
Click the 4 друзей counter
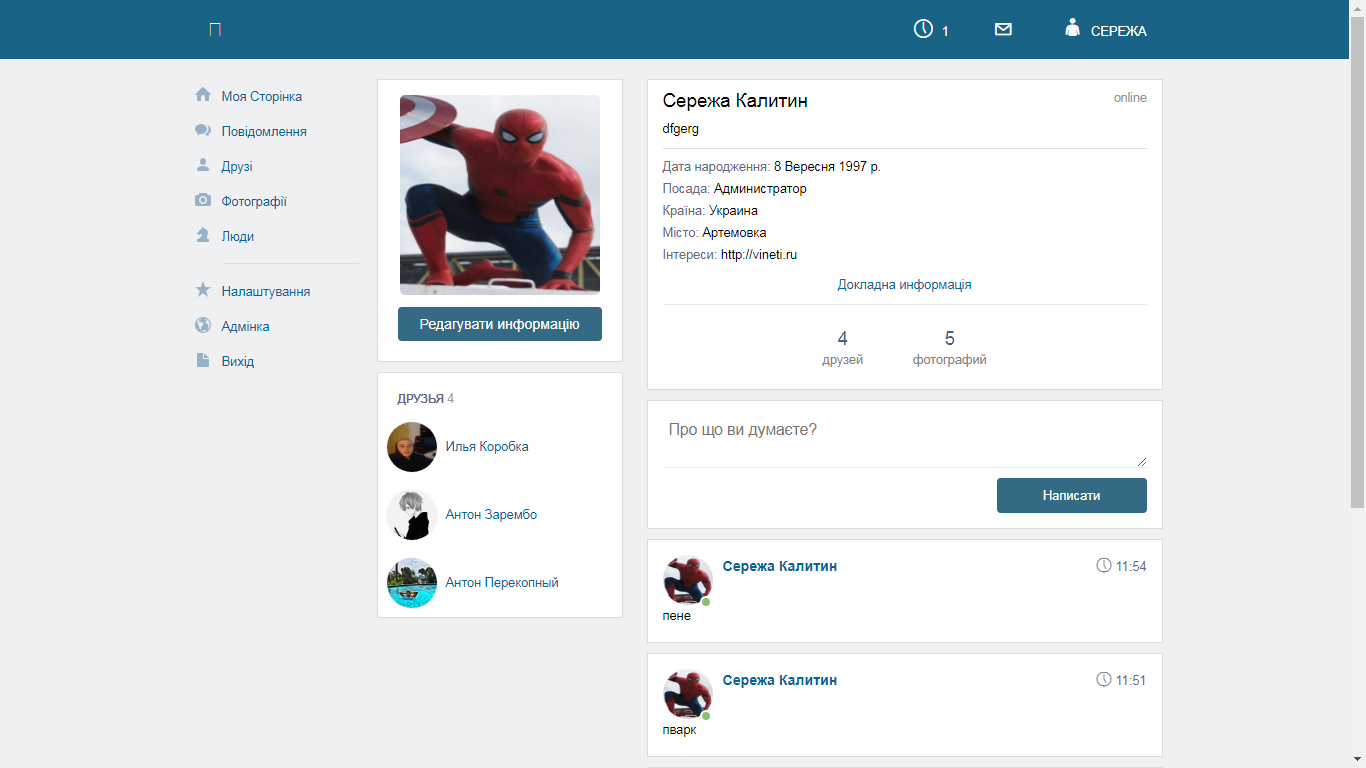[x=843, y=347]
